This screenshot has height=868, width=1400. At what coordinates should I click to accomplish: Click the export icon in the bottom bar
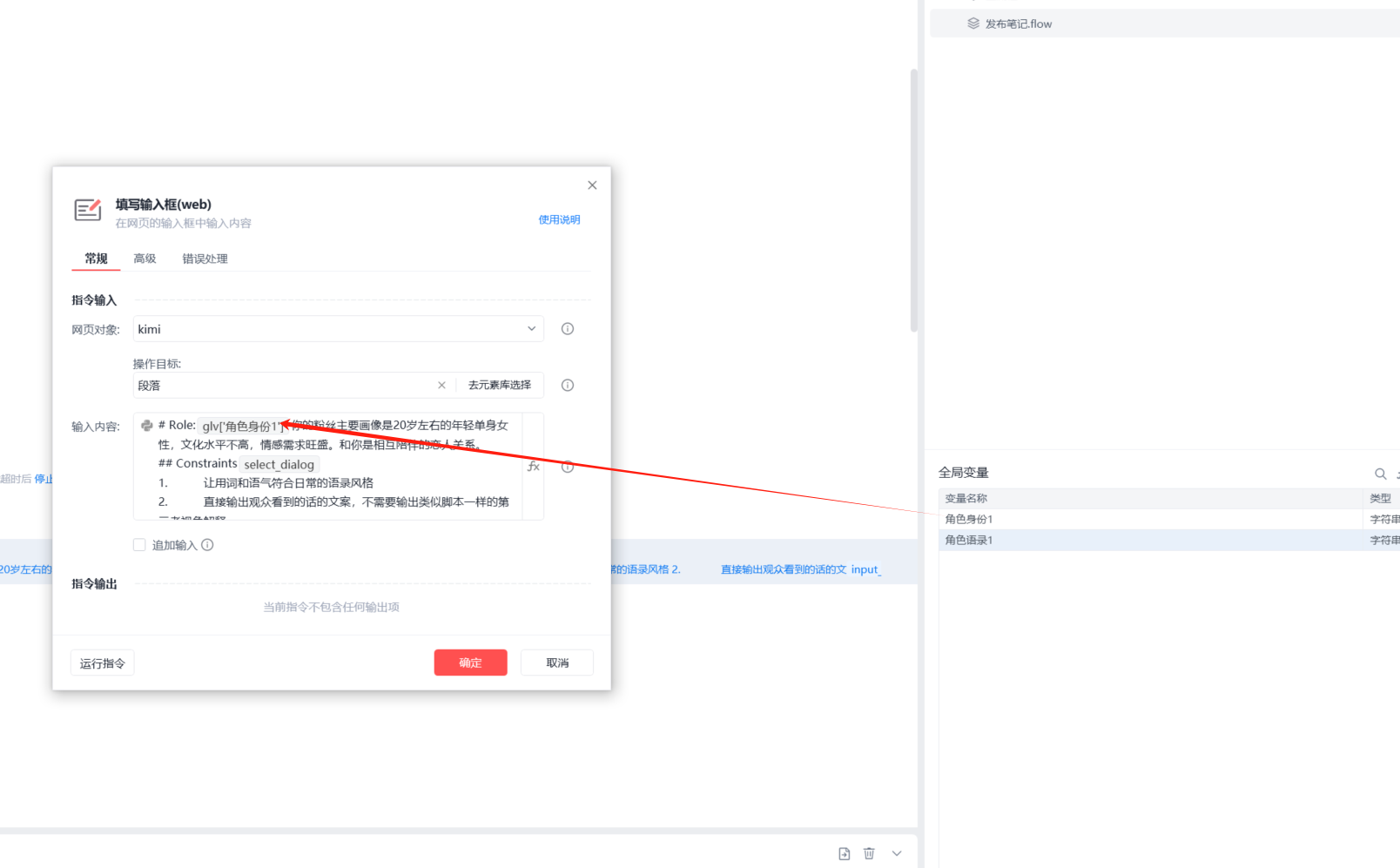coord(844,853)
